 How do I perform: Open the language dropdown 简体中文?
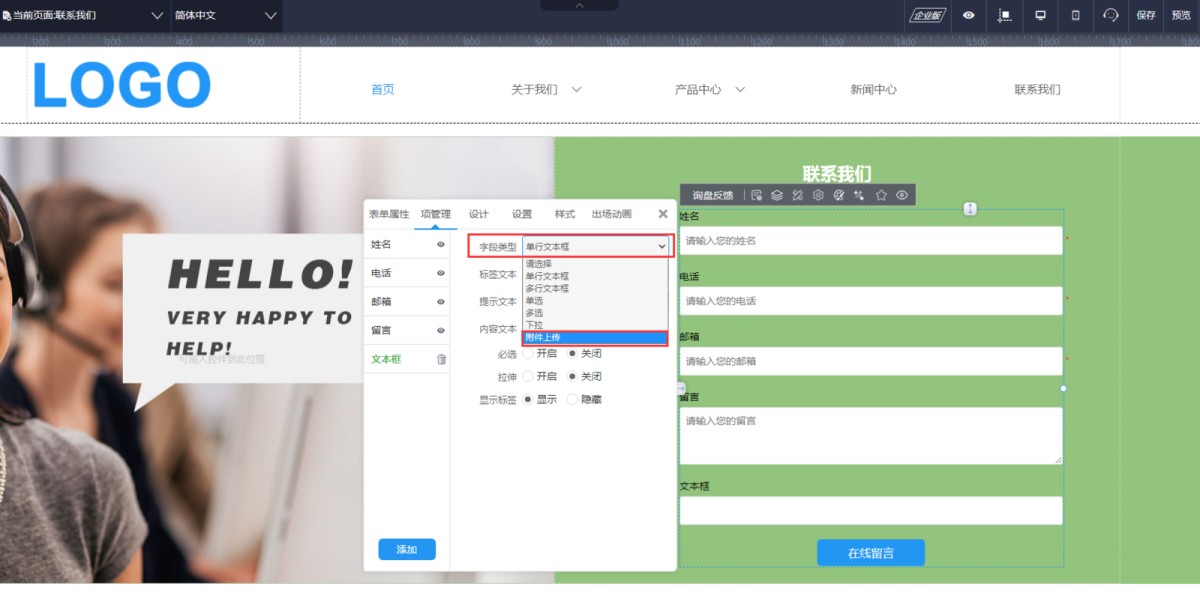tap(225, 15)
